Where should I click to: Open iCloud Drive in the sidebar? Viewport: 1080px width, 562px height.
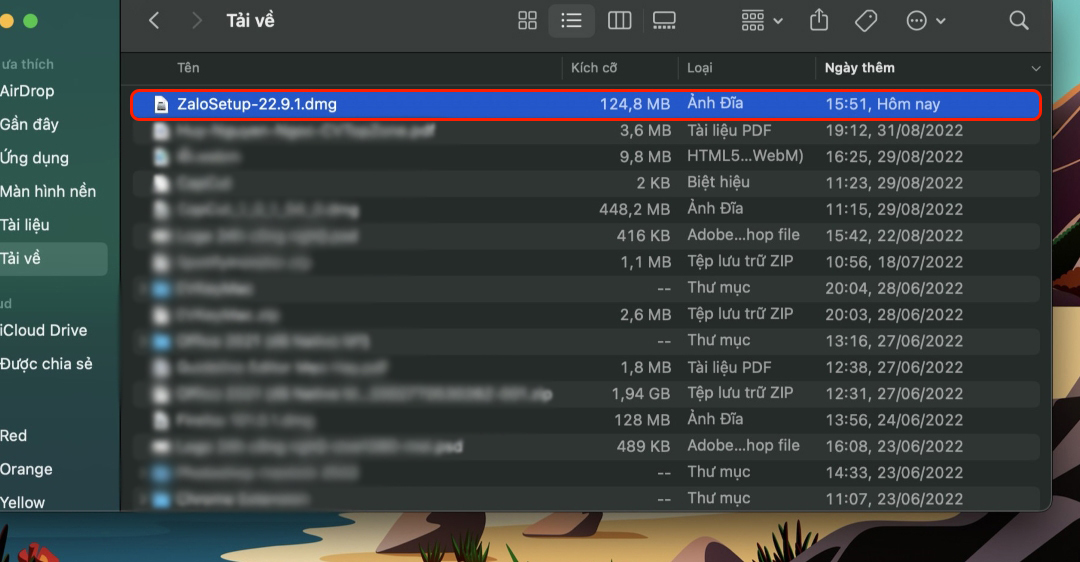pos(43,330)
